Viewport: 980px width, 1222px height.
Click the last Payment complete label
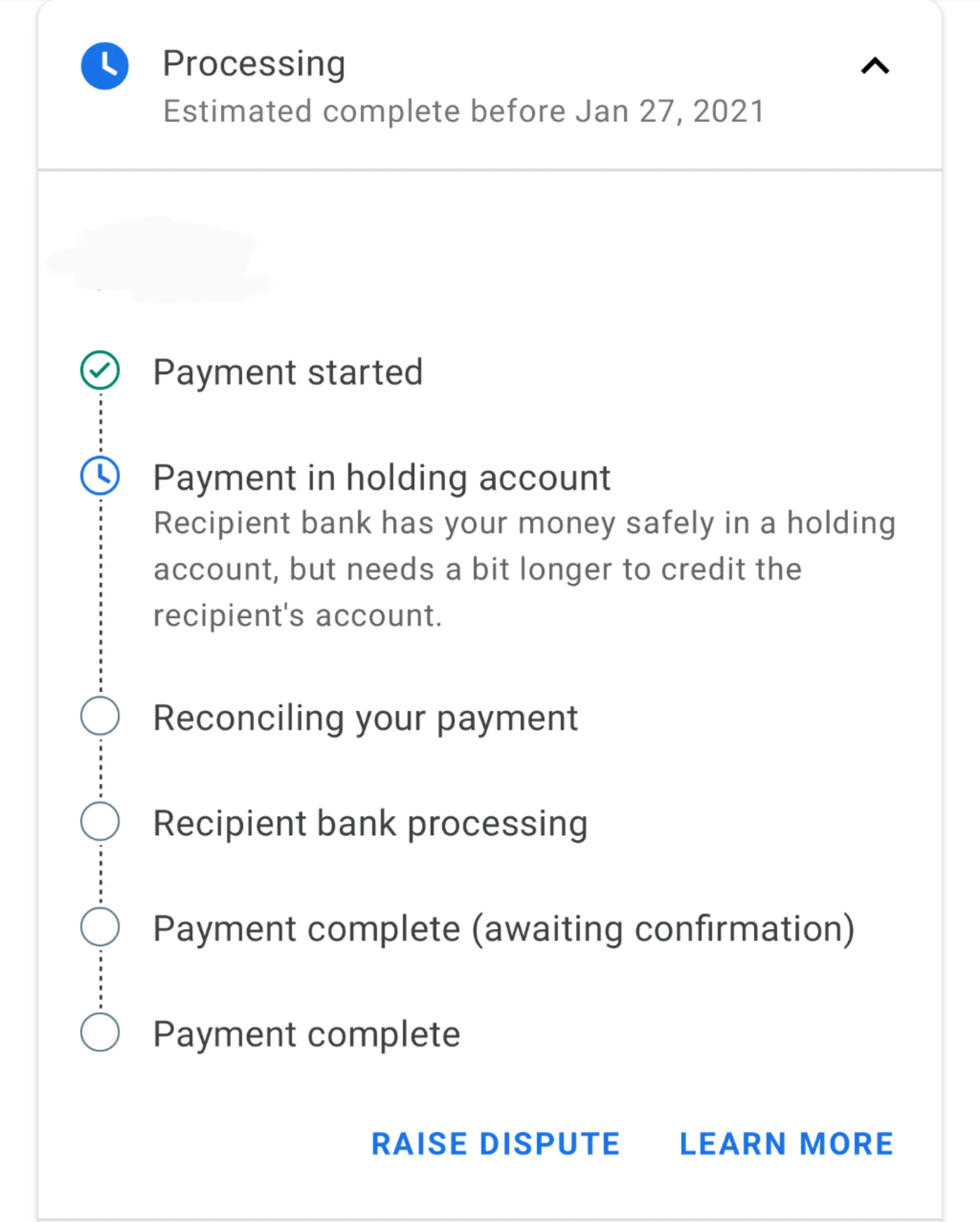click(x=307, y=1034)
